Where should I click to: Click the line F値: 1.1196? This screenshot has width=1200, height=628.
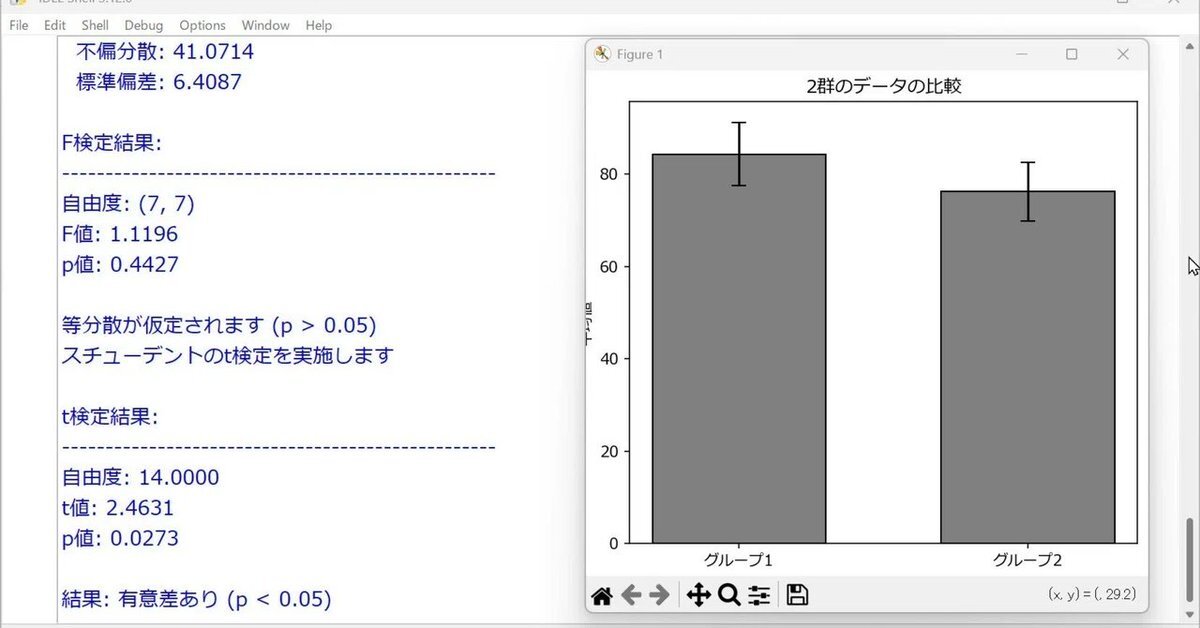click(x=119, y=234)
